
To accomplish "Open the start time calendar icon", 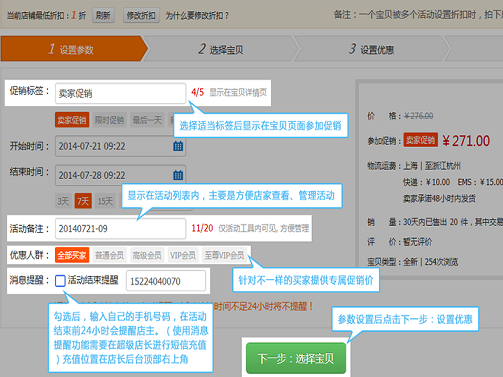I will point(178,146).
